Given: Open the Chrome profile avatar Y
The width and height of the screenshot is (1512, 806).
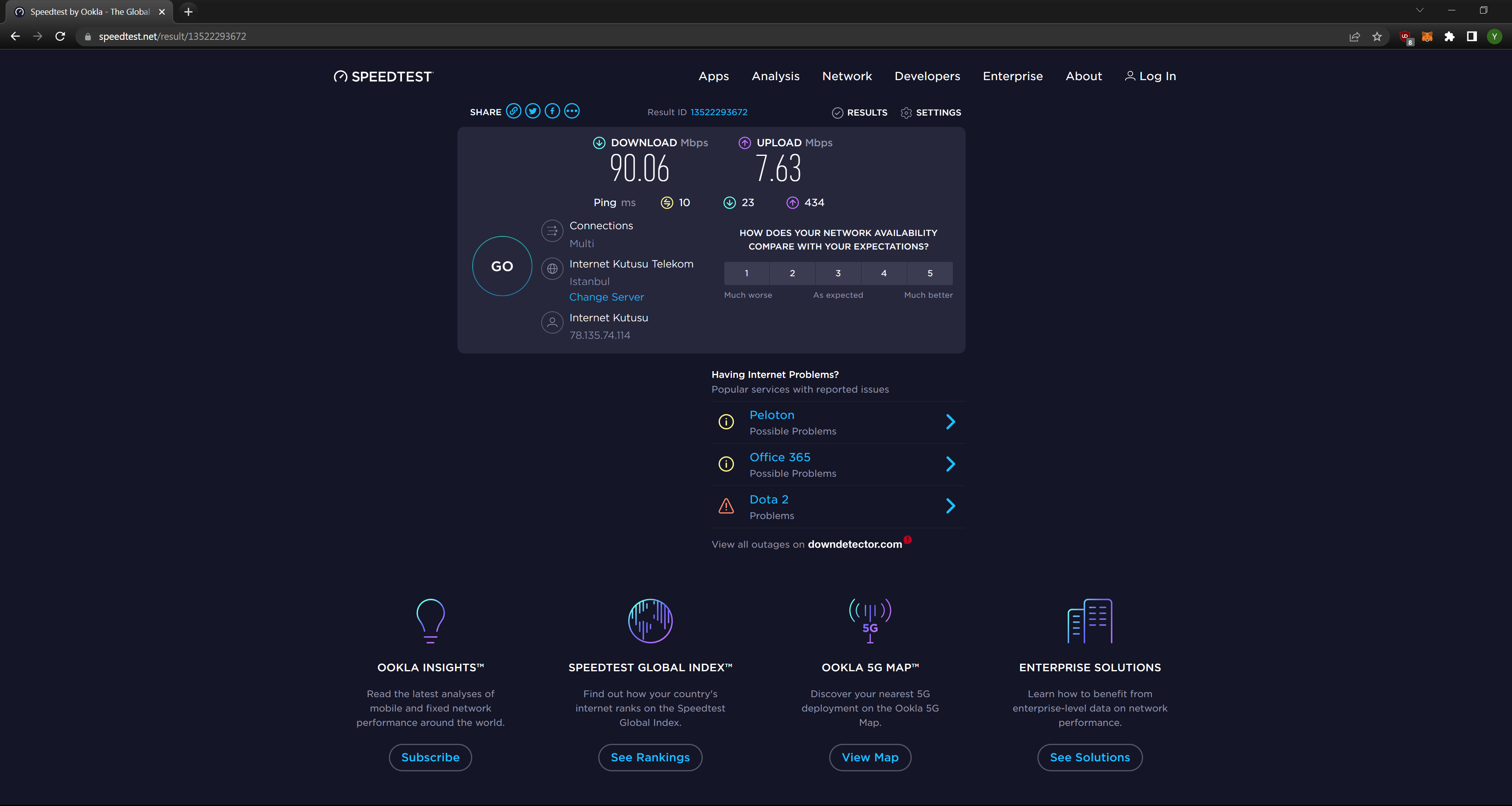Looking at the screenshot, I should point(1494,36).
